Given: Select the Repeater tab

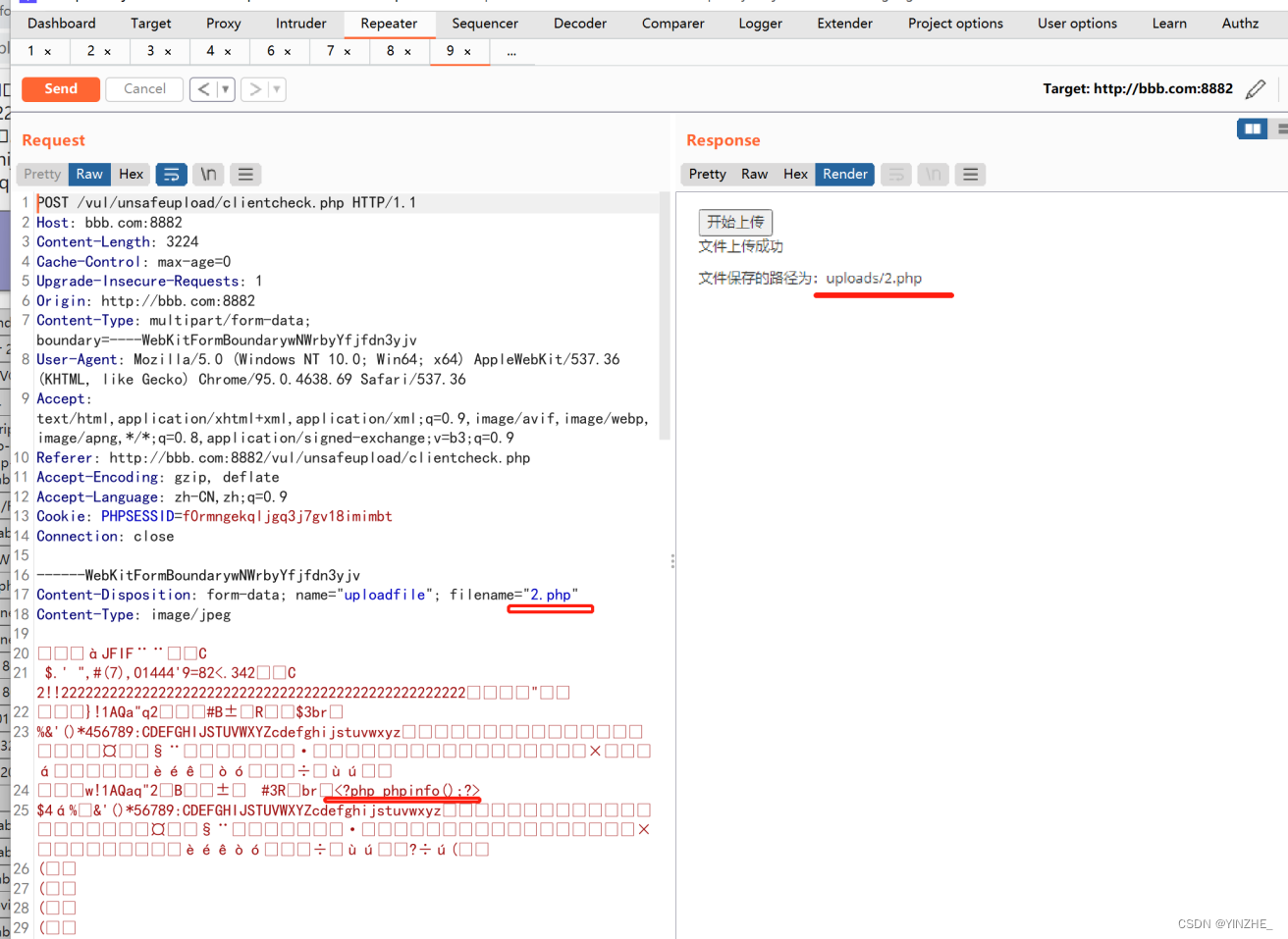Looking at the screenshot, I should 389,24.
